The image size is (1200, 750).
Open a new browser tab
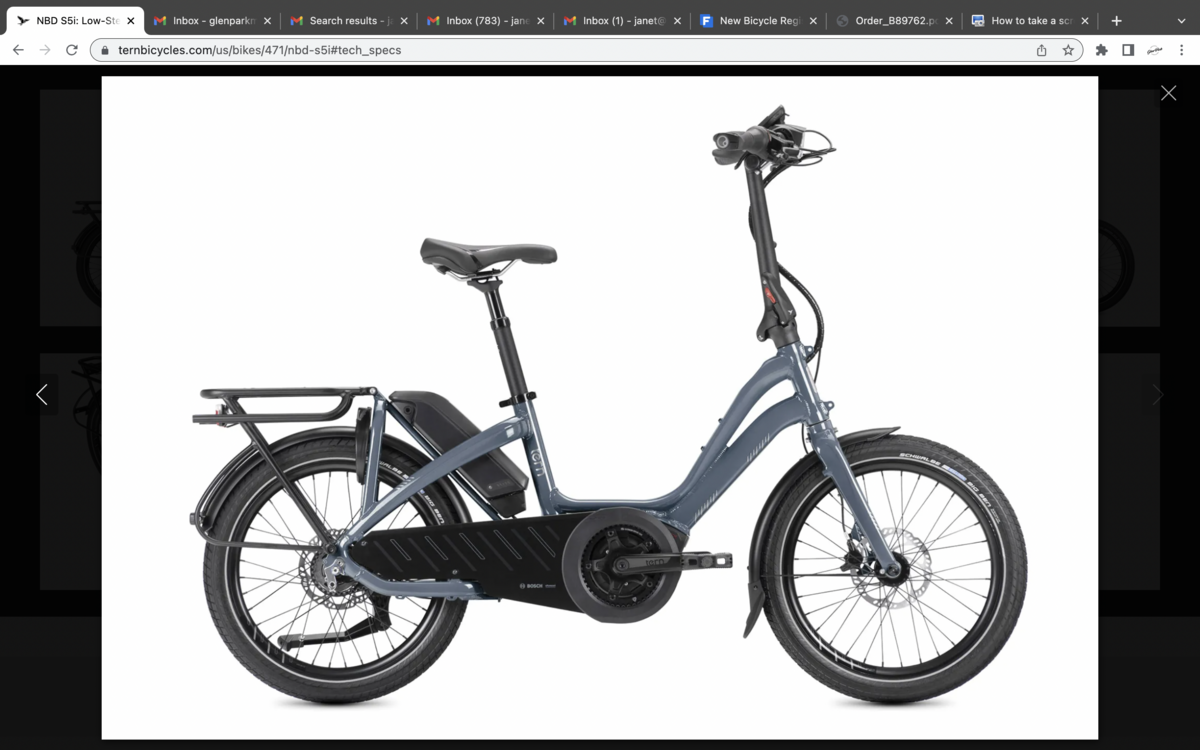click(1116, 19)
